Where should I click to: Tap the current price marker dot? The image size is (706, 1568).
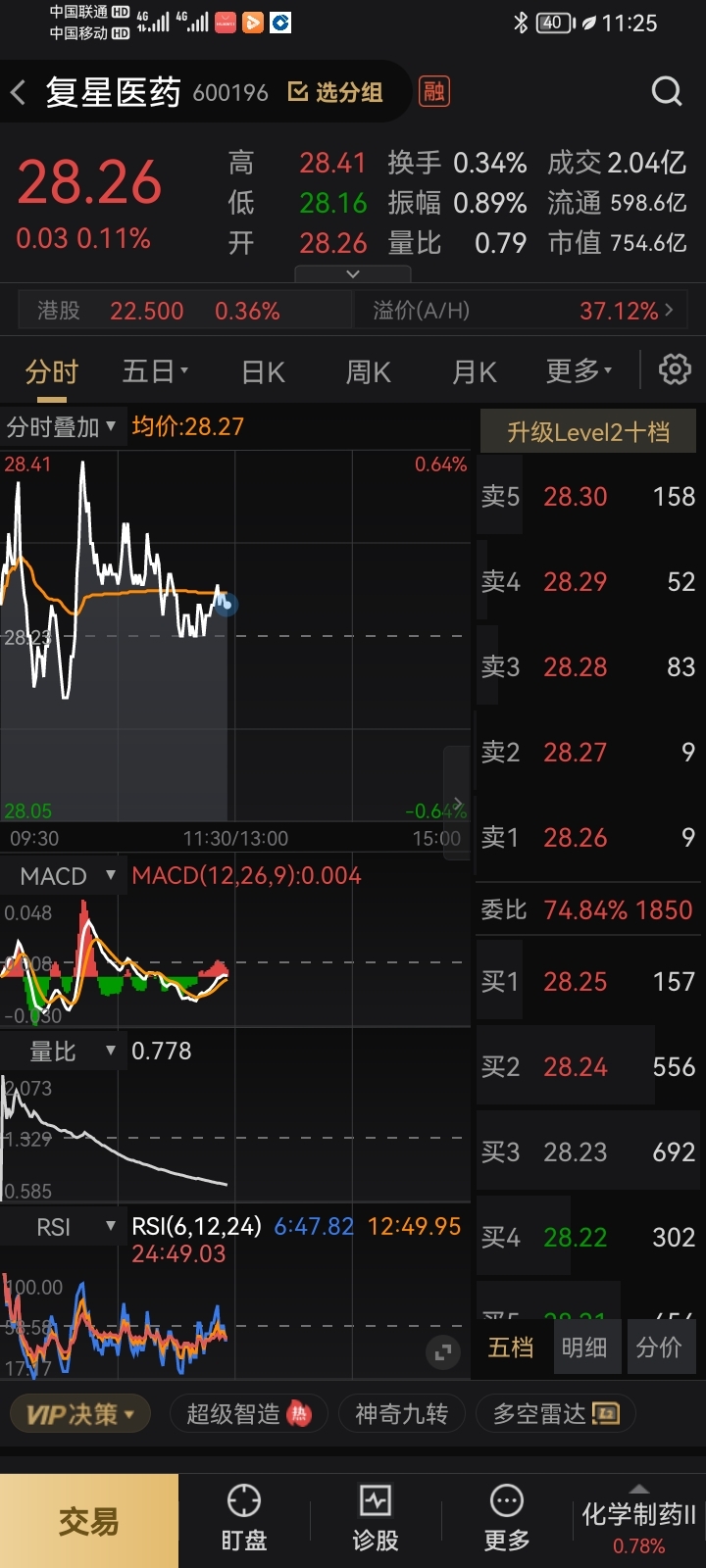pyautogui.click(x=227, y=604)
